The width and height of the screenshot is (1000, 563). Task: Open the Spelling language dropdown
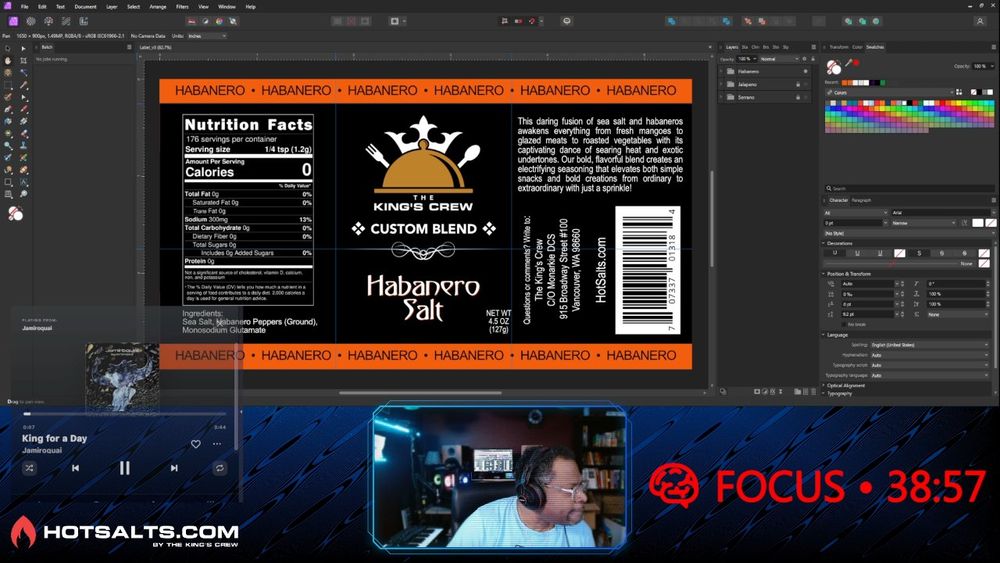click(930, 345)
